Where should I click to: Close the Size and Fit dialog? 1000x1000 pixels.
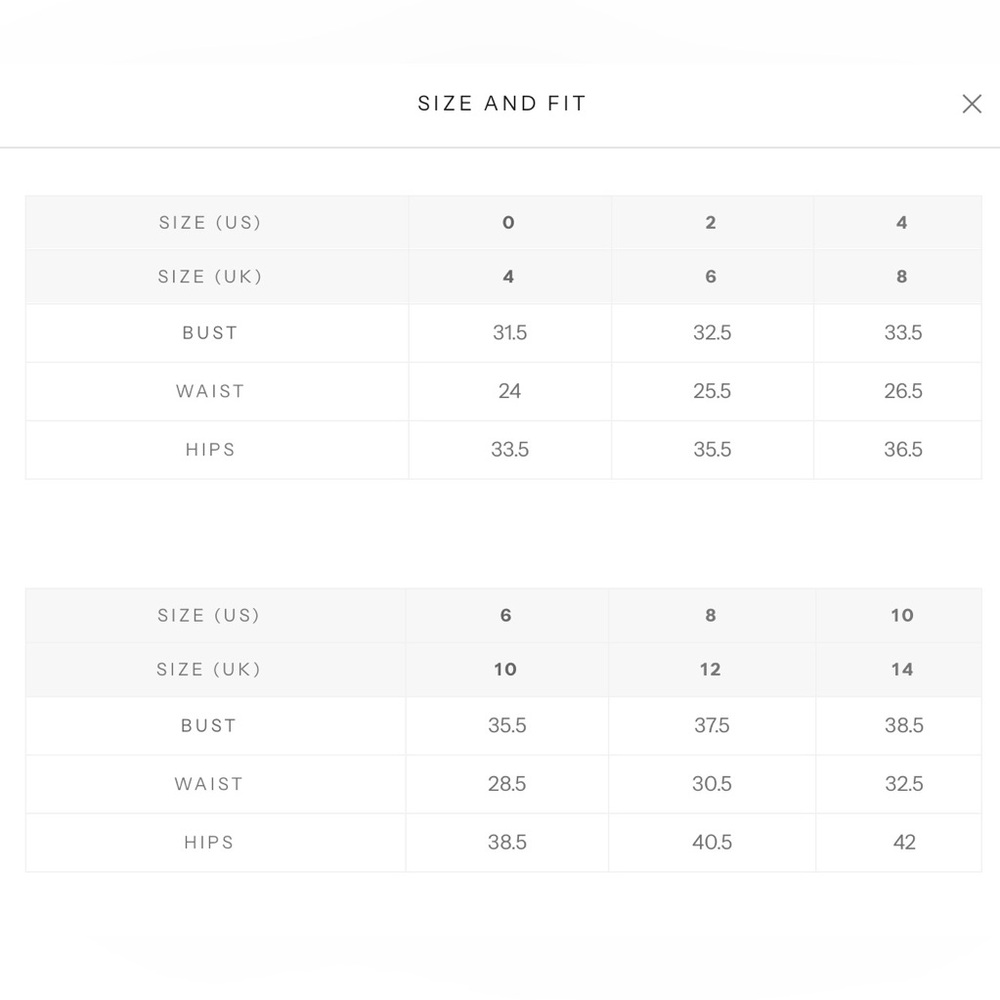971,104
